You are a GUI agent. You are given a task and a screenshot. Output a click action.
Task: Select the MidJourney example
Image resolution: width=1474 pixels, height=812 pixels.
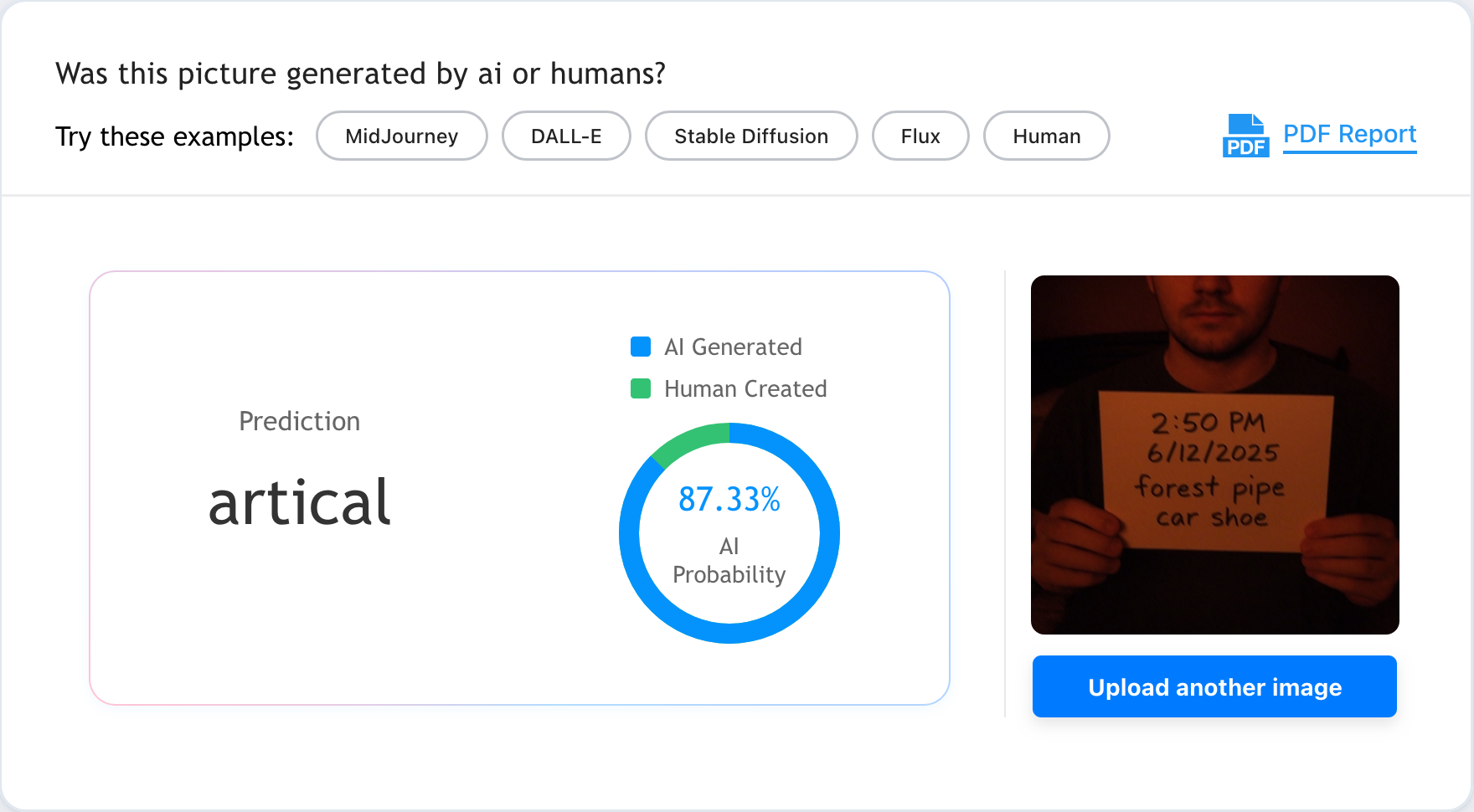coord(402,136)
